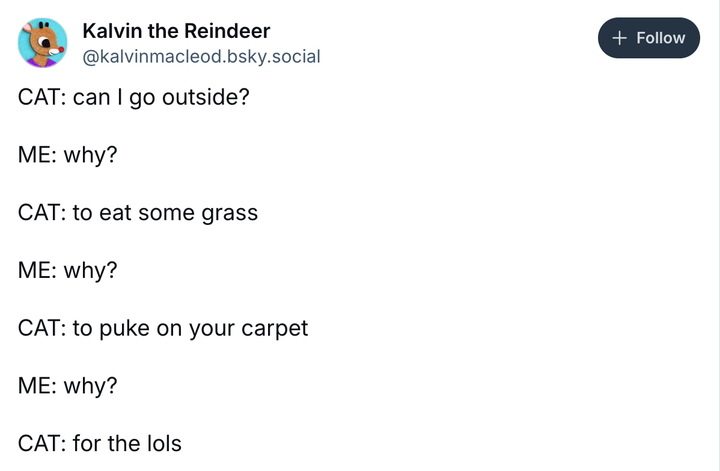Viewport: 720px width, 471px height.
Task: Open the display name Kalvin the Reindeer
Action: [x=176, y=31]
